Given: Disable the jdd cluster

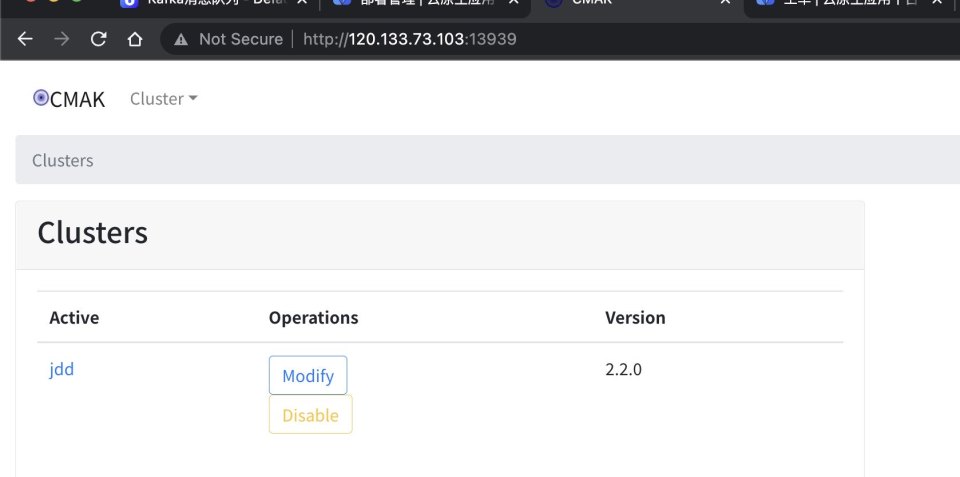Looking at the screenshot, I should coord(310,415).
